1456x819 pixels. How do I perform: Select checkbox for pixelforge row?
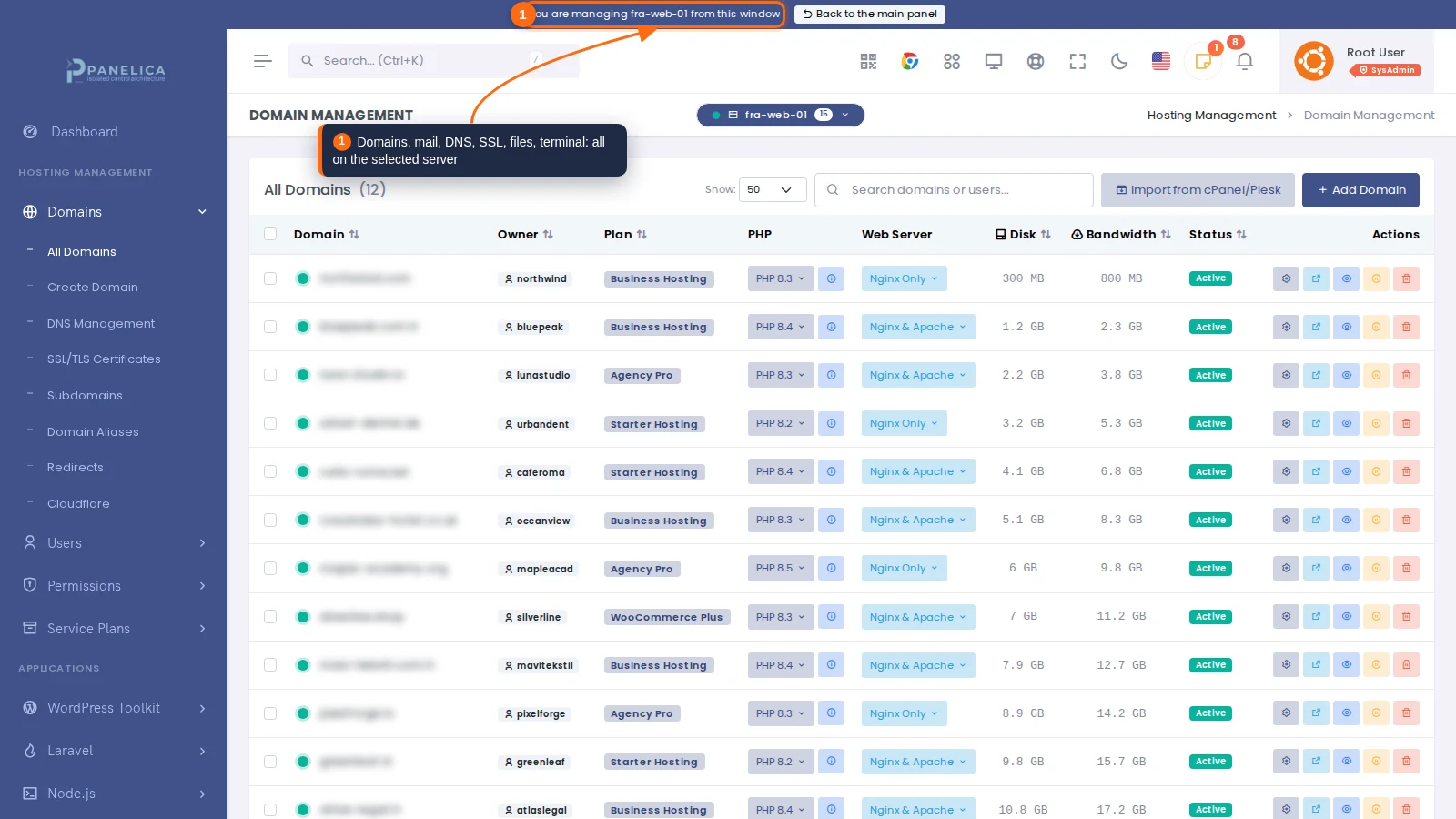tap(270, 713)
